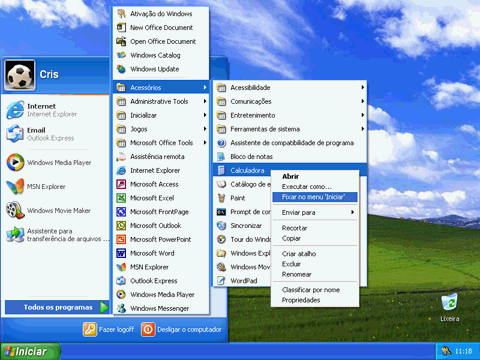
Task: Click the Windows Catalog icon
Action: 121,55
